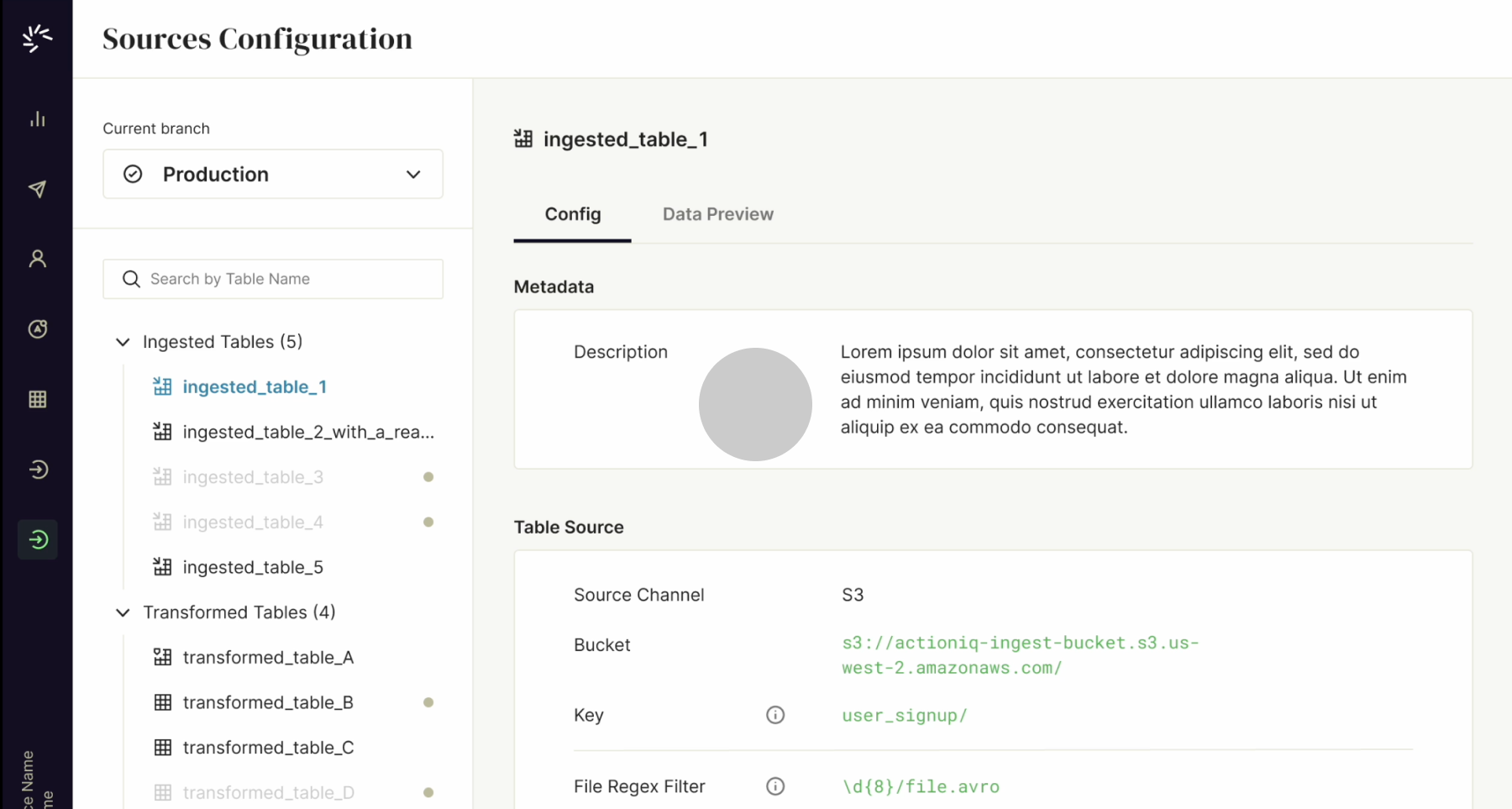The width and height of the screenshot is (1512, 809).
Task: Collapse the Ingested Tables group
Action: [123, 342]
